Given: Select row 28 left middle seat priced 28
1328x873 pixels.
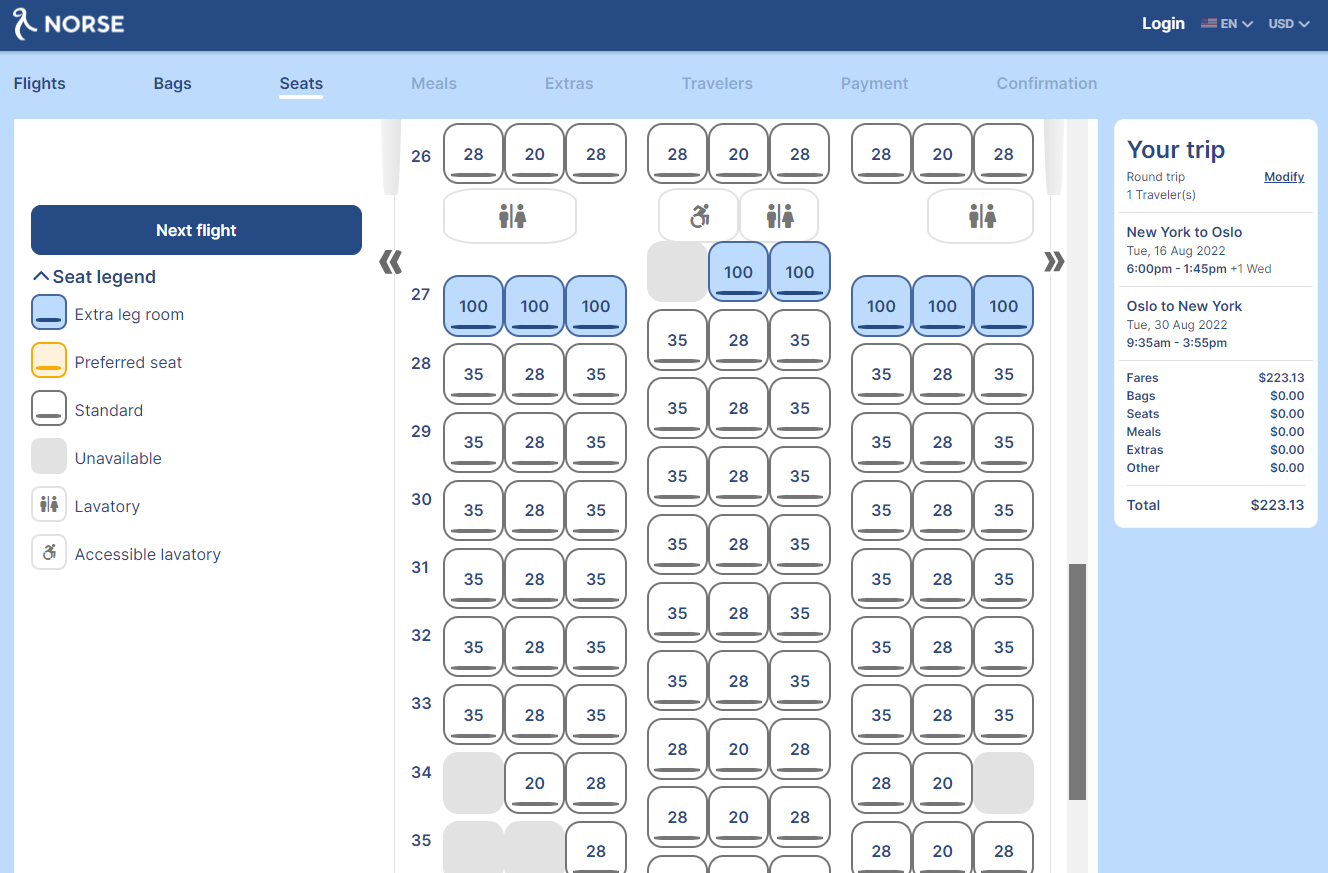Looking at the screenshot, I should click(535, 374).
